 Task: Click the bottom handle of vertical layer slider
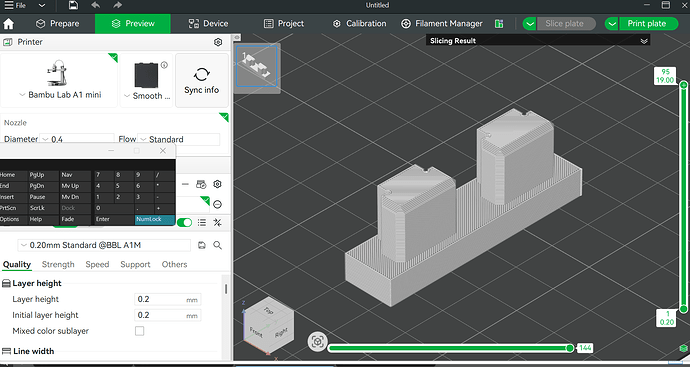click(683, 309)
